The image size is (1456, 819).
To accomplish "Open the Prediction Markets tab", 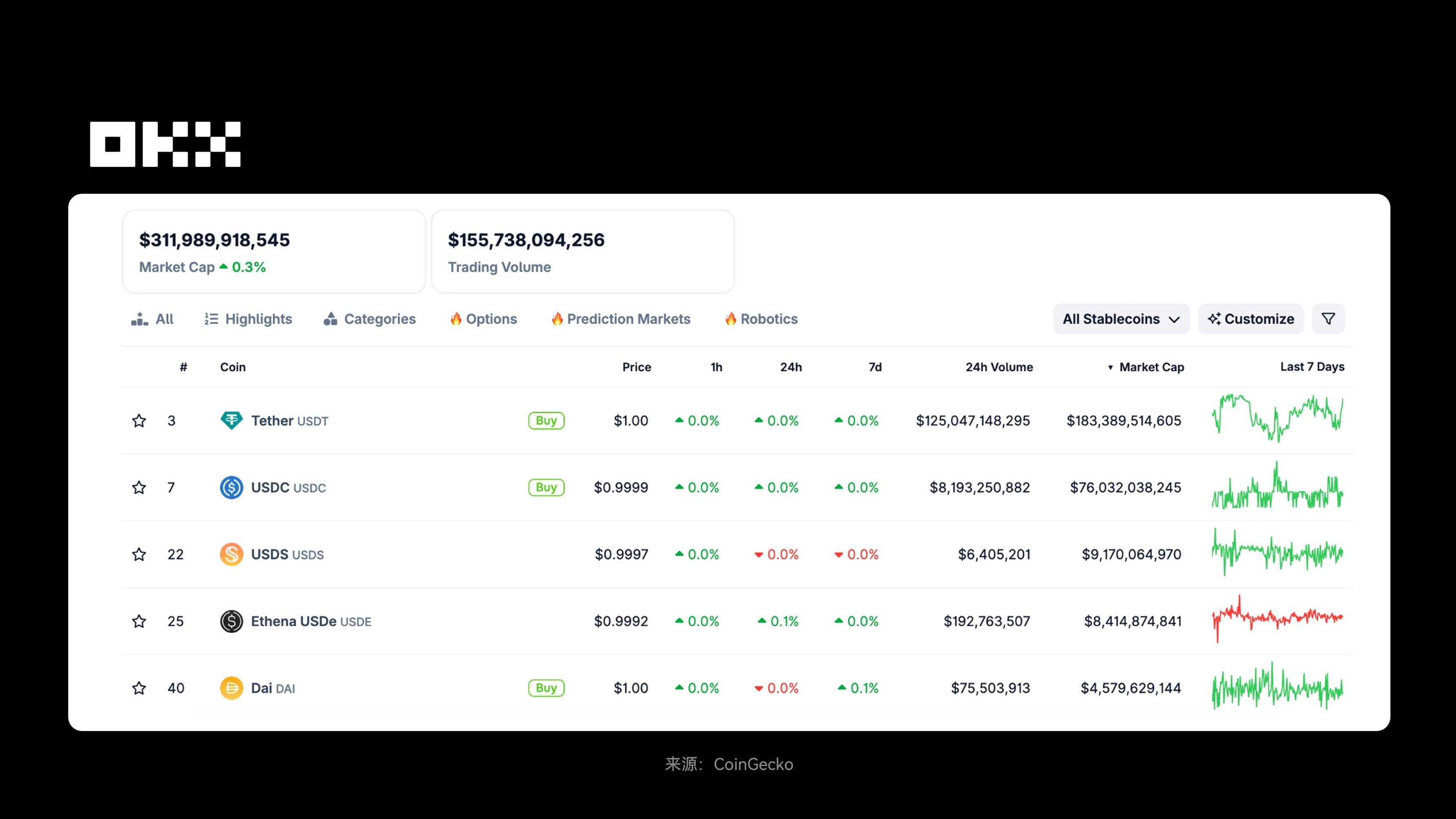I will coord(621,319).
